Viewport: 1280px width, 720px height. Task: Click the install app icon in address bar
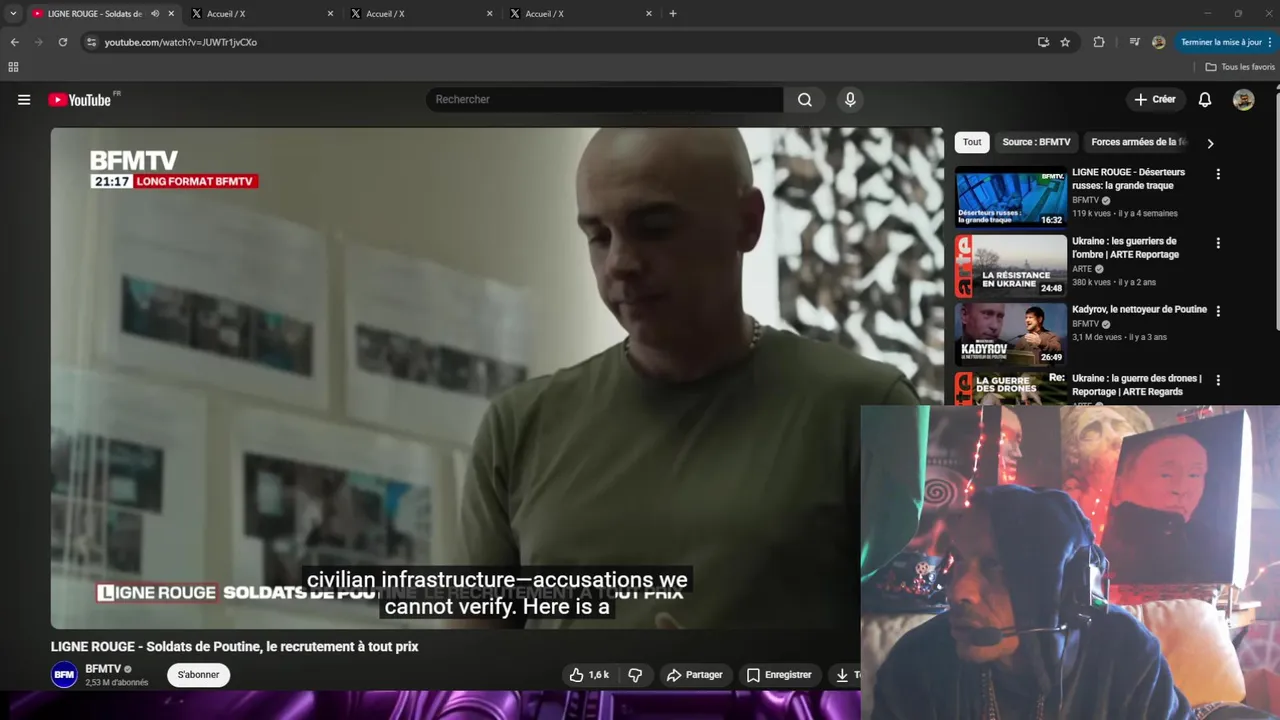(1043, 42)
